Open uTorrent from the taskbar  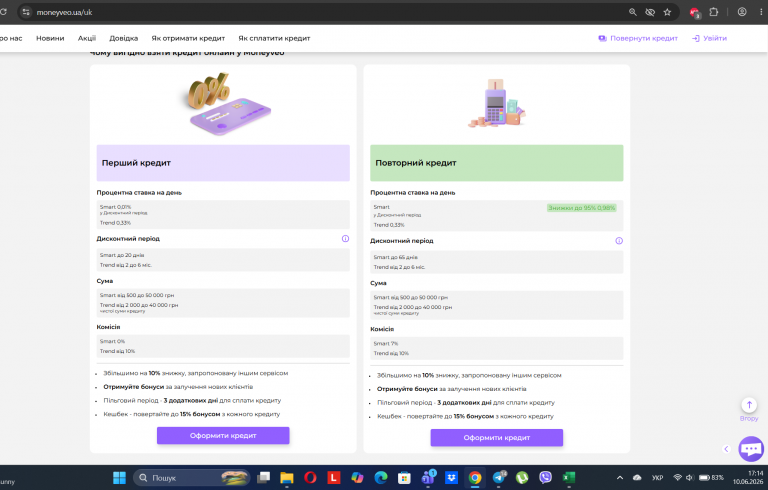522,477
